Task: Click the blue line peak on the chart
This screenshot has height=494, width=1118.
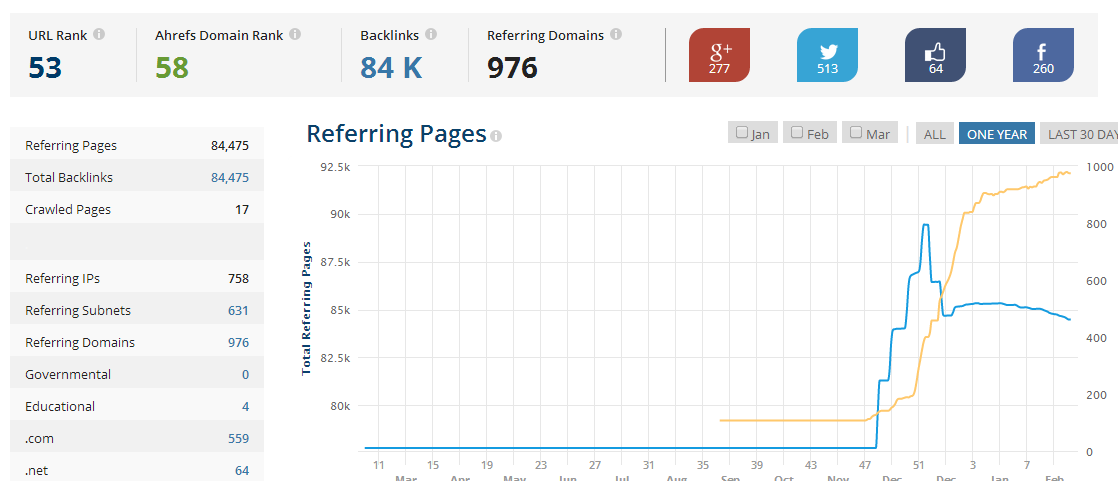Action: click(x=925, y=225)
